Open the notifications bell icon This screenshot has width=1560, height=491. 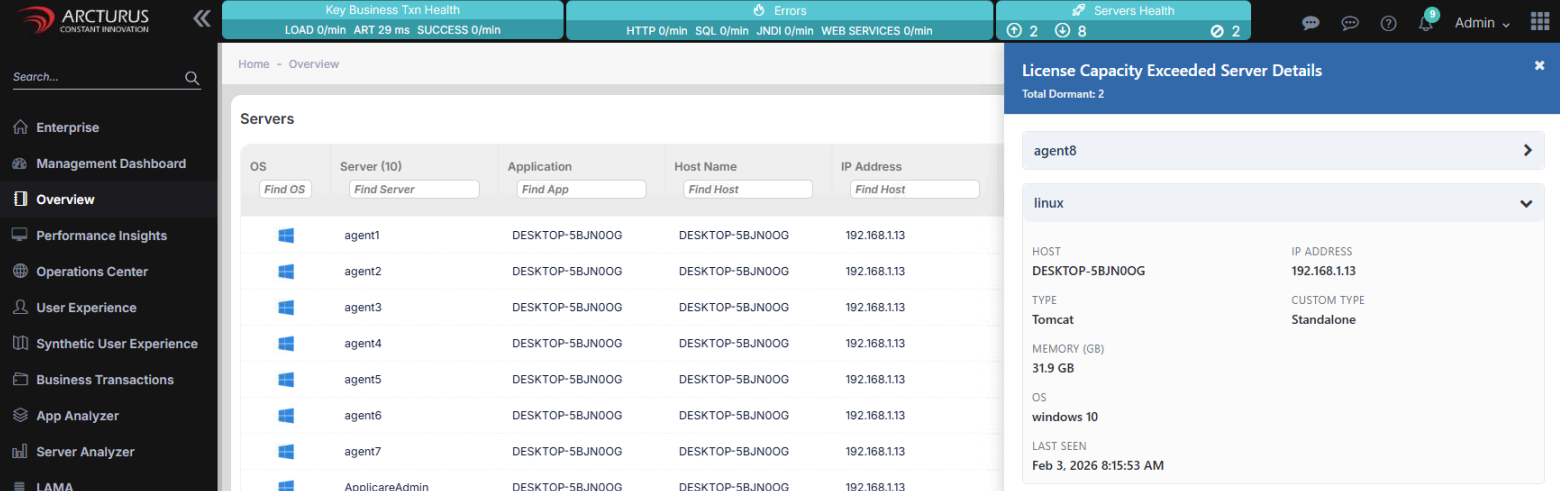coord(1426,23)
